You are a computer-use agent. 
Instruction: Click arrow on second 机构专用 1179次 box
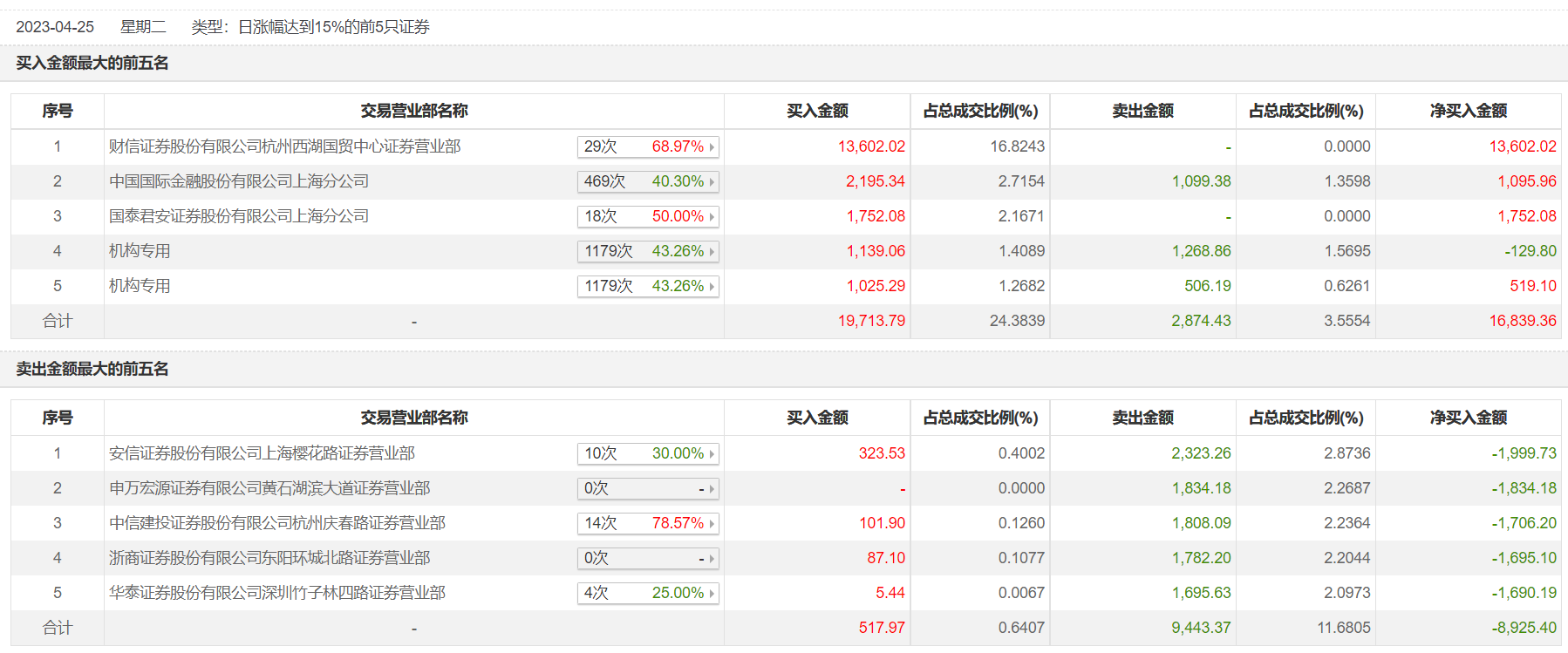(x=712, y=287)
